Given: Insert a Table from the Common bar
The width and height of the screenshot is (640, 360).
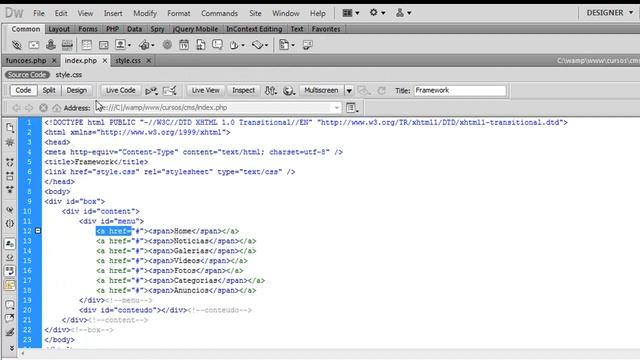Looking at the screenshot, I should click(87, 45).
